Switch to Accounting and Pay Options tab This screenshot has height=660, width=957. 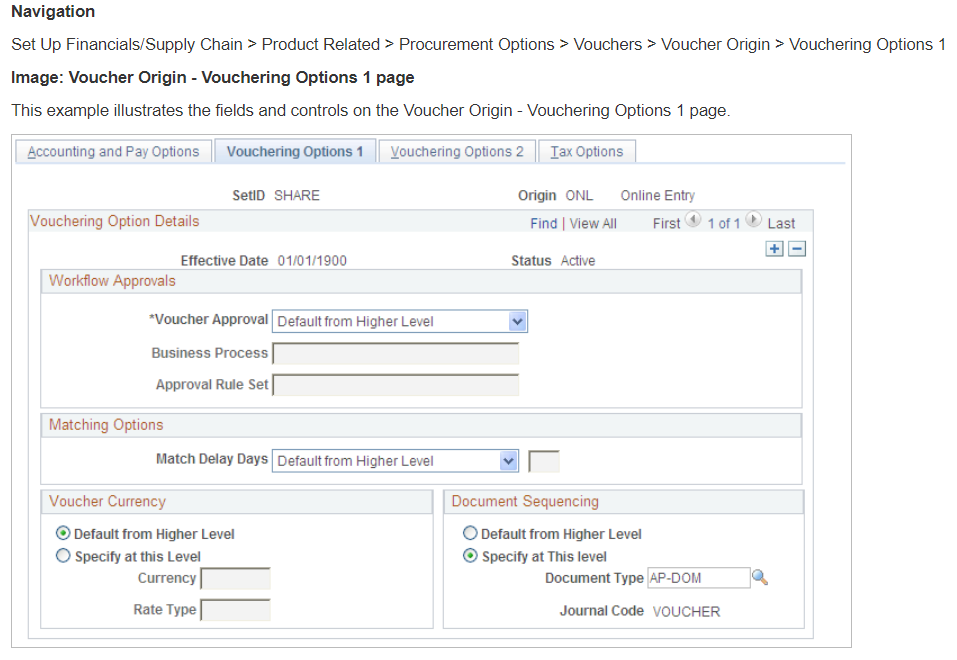tap(114, 151)
